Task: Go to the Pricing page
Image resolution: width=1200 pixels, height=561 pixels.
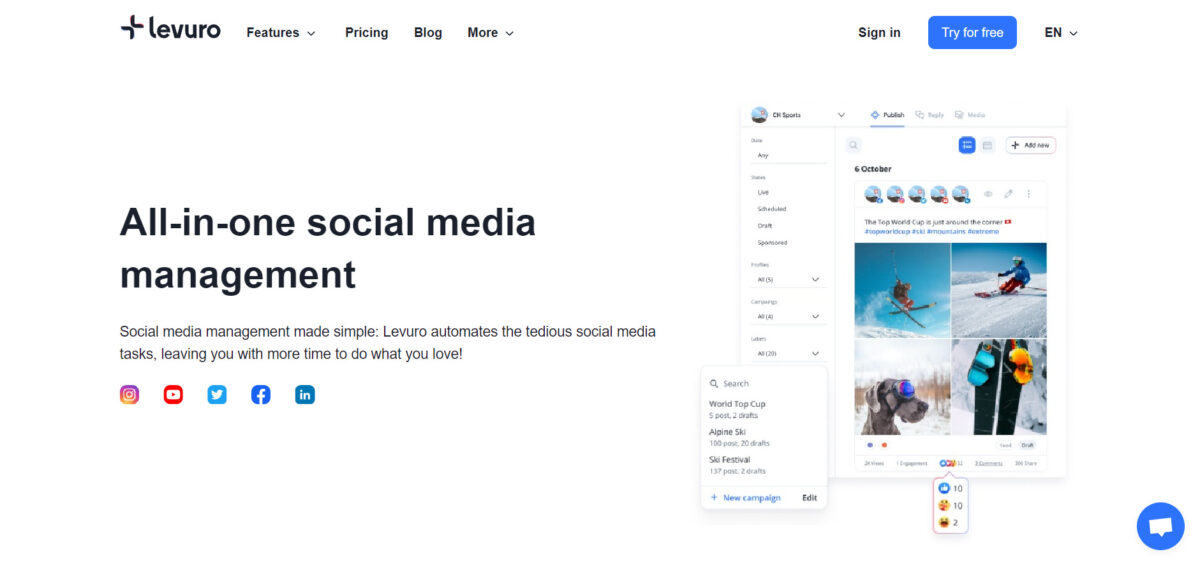Action: coord(366,32)
